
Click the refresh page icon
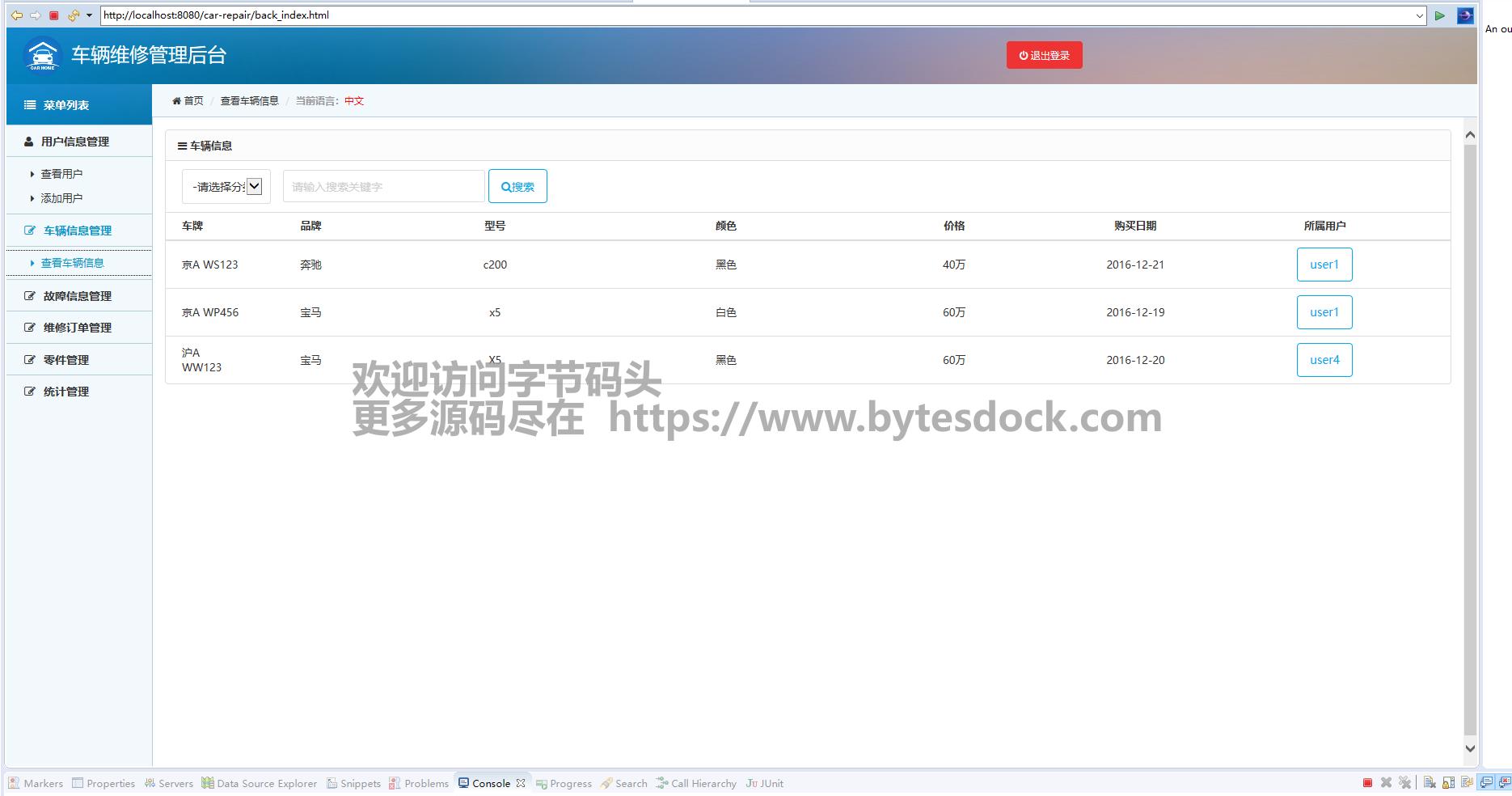[x=73, y=15]
